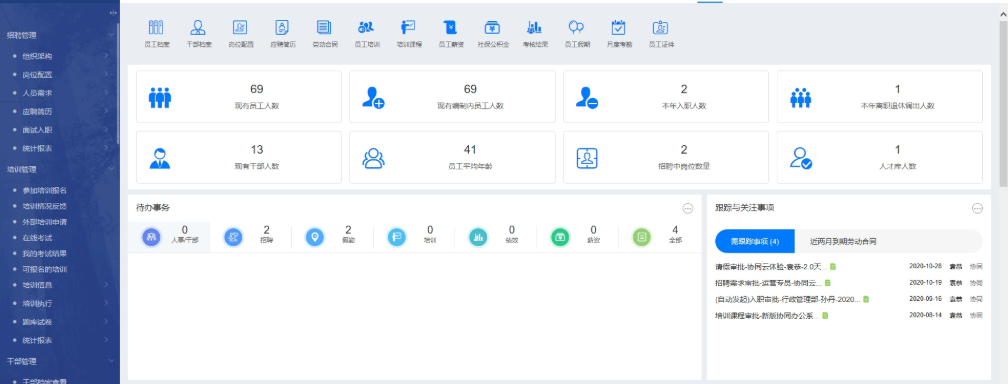Open 统计报表 under 培训管理 in sidebar
1008x384 pixels.
[x=37, y=340]
